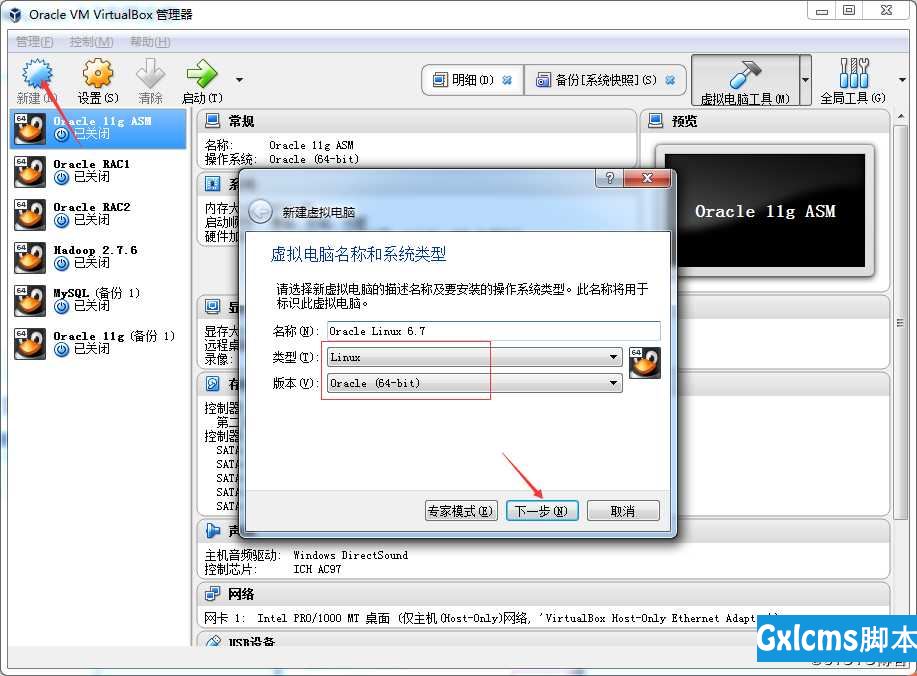Close the 明细 tab with its small x icon
Viewport: 917px width, 676px height.
tap(507, 80)
